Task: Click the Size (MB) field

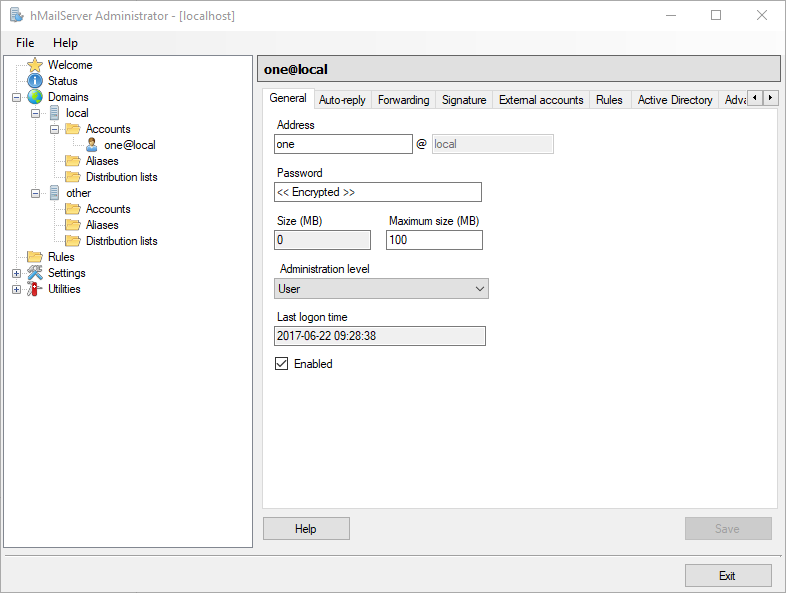Action: pos(322,240)
